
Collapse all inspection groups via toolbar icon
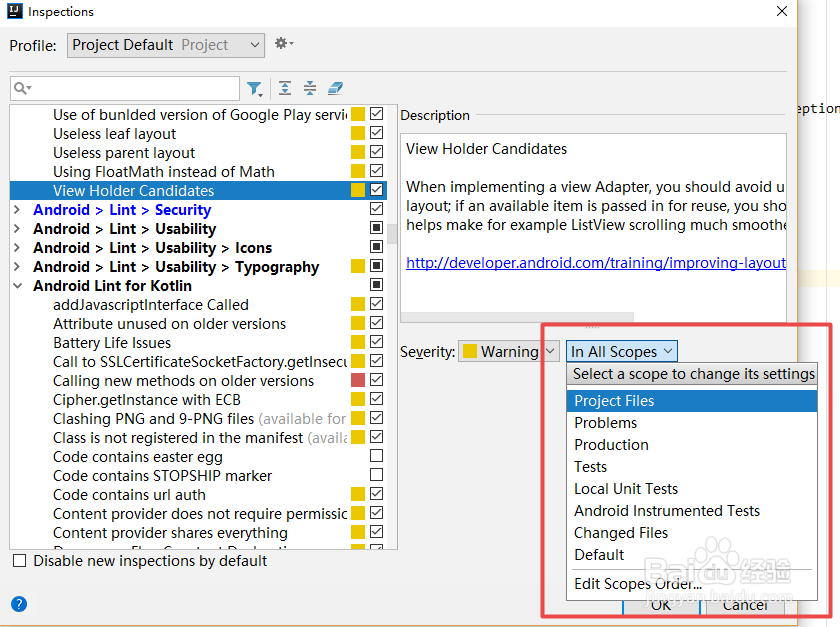coord(309,89)
